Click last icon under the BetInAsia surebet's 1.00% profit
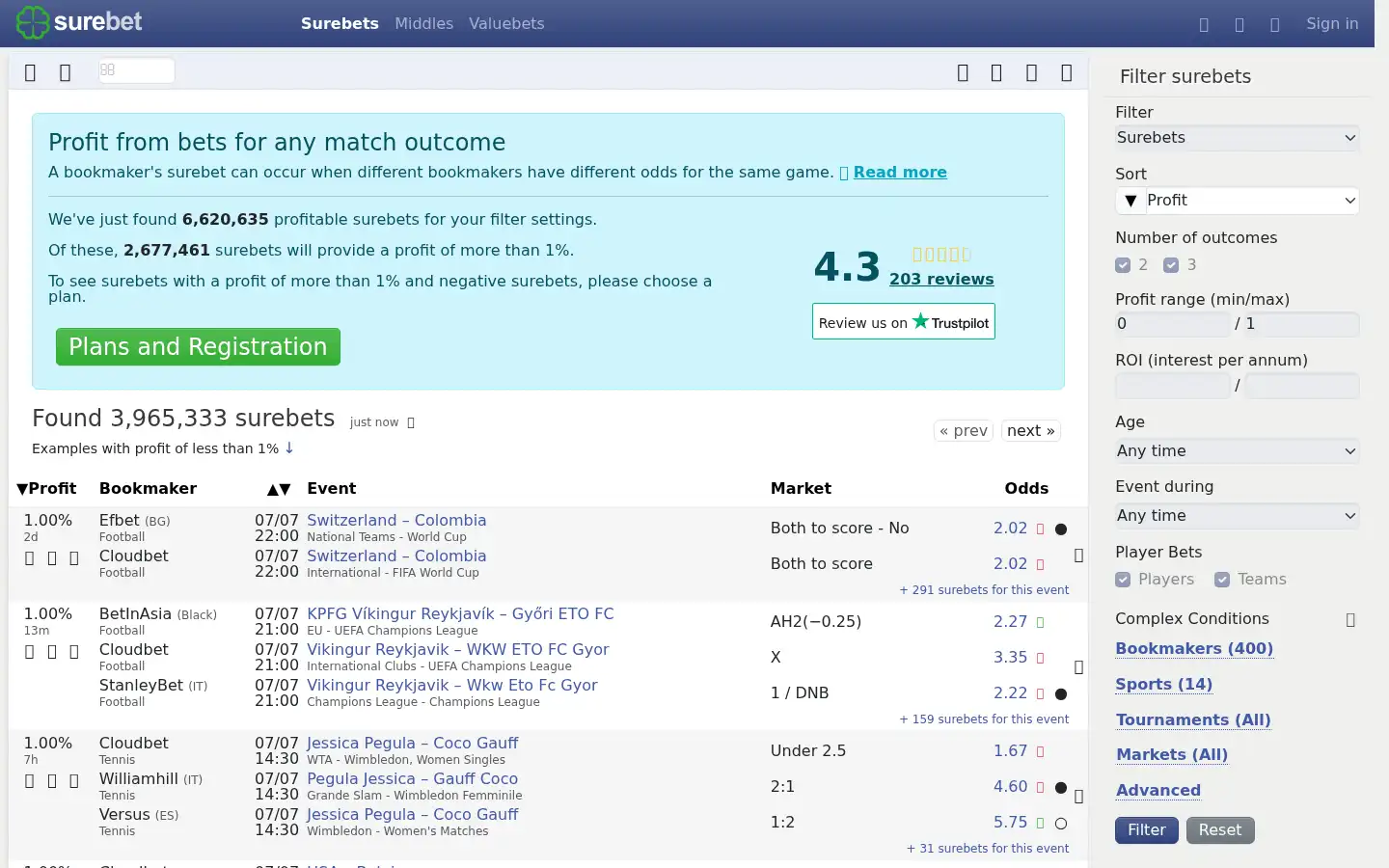Viewport: 1389px width, 868px height. pos(73,652)
